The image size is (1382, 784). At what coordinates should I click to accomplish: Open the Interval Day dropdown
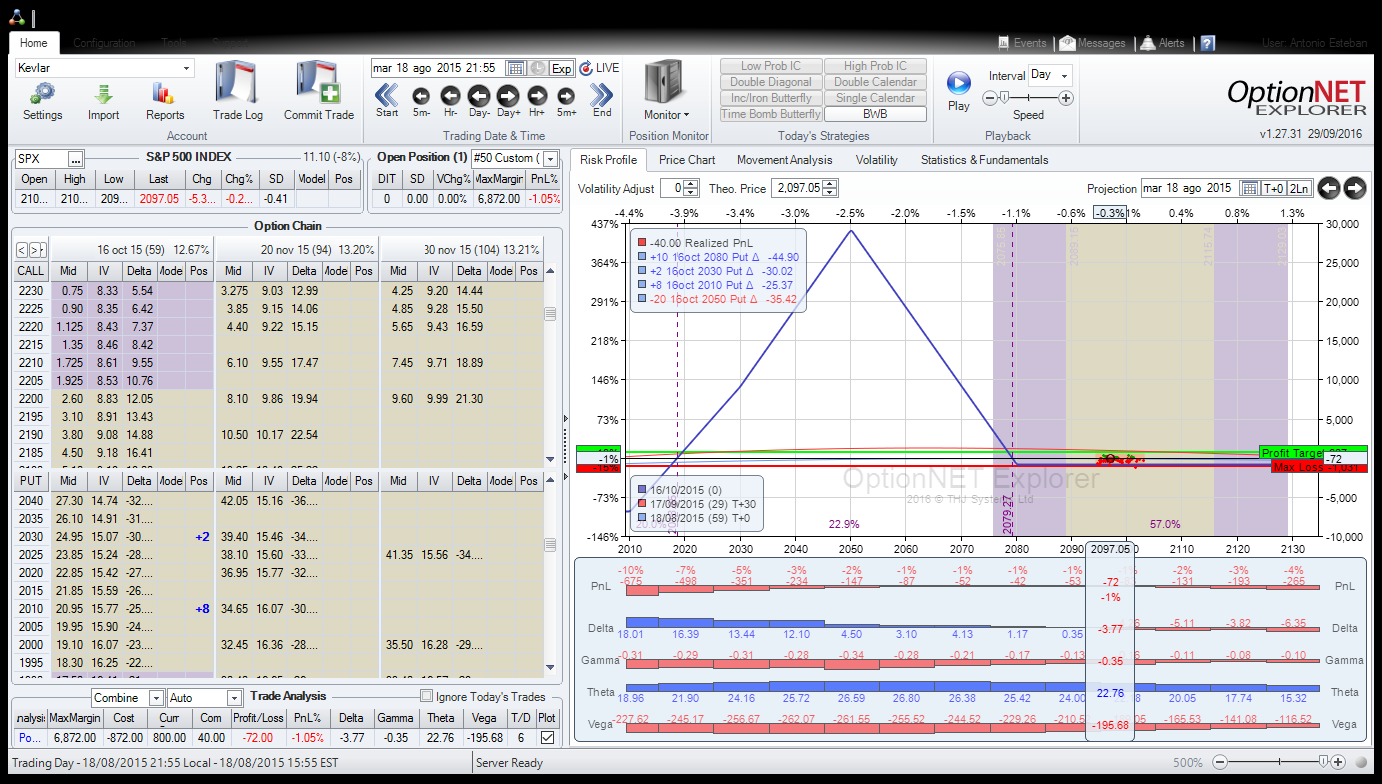click(x=1064, y=75)
